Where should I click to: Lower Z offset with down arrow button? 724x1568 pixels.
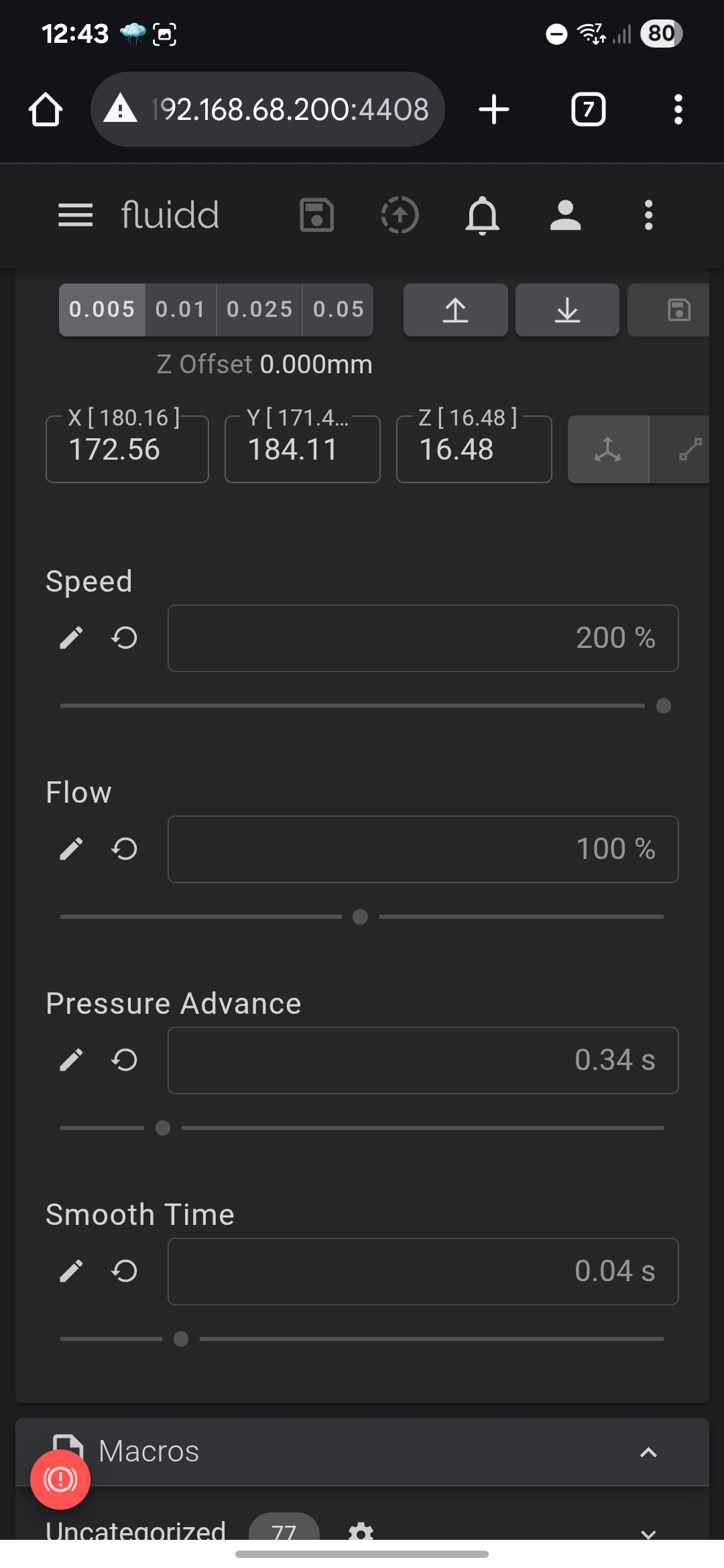[567, 310]
